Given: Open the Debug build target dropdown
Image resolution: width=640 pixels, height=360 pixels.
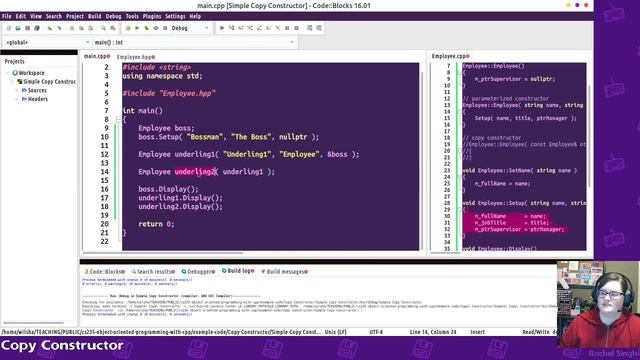Looking at the screenshot, I should [190, 28].
